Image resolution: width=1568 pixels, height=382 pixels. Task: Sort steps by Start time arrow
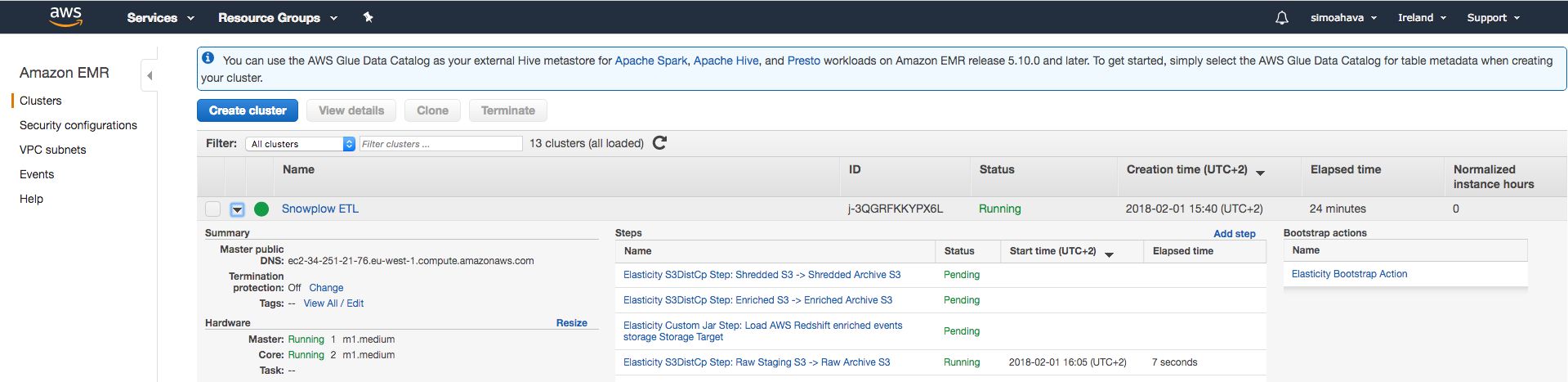[1109, 254]
